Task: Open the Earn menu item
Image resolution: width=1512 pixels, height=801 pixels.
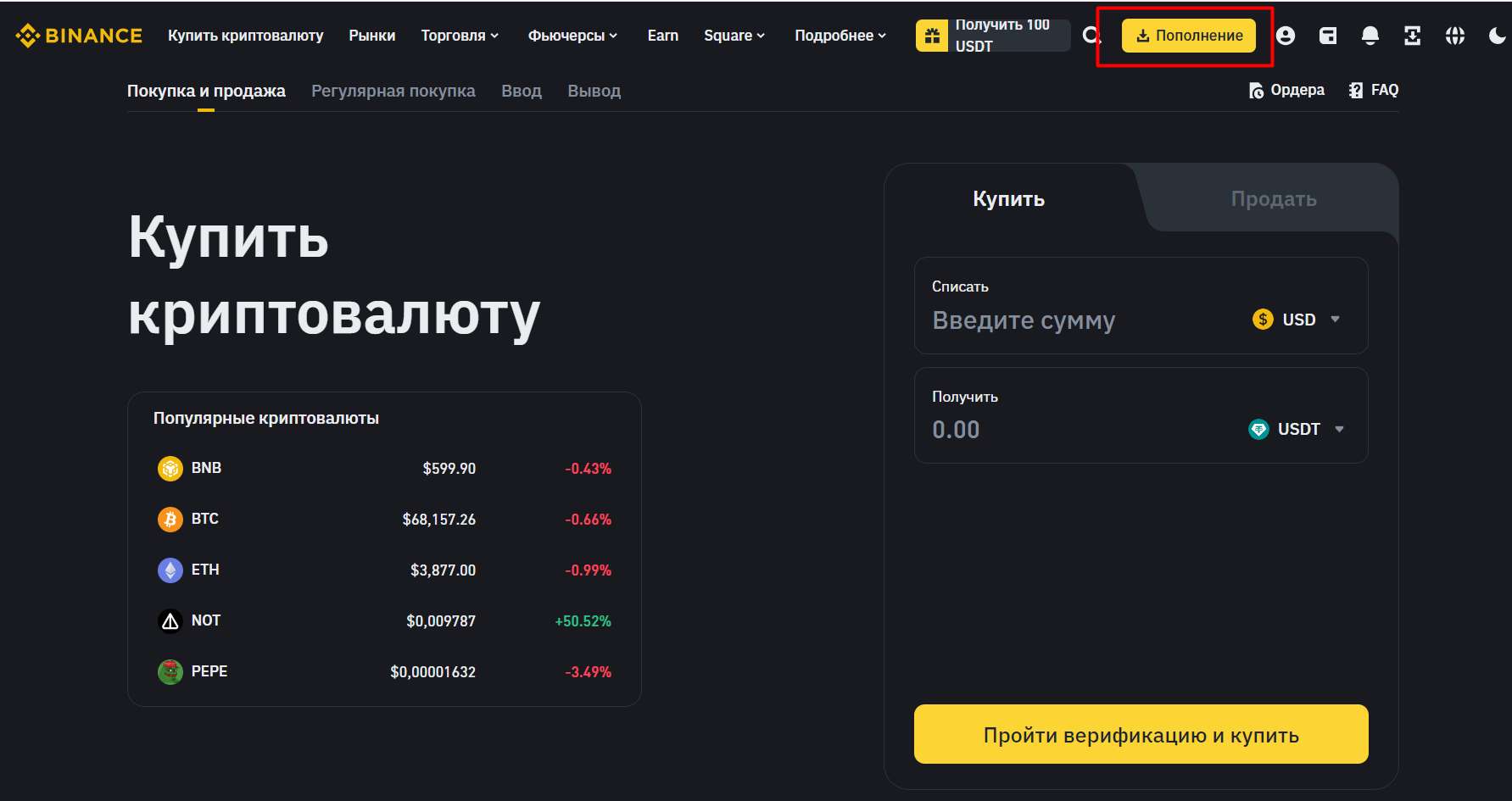Action: tap(663, 36)
